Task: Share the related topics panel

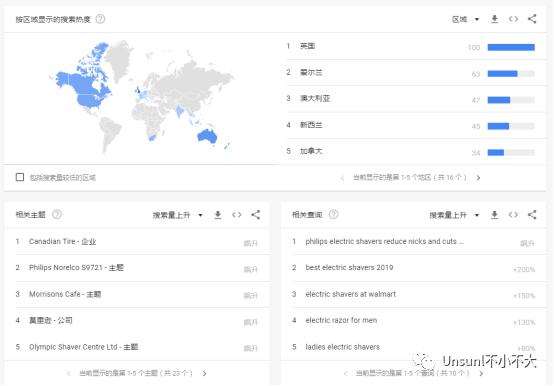Action: point(255,215)
